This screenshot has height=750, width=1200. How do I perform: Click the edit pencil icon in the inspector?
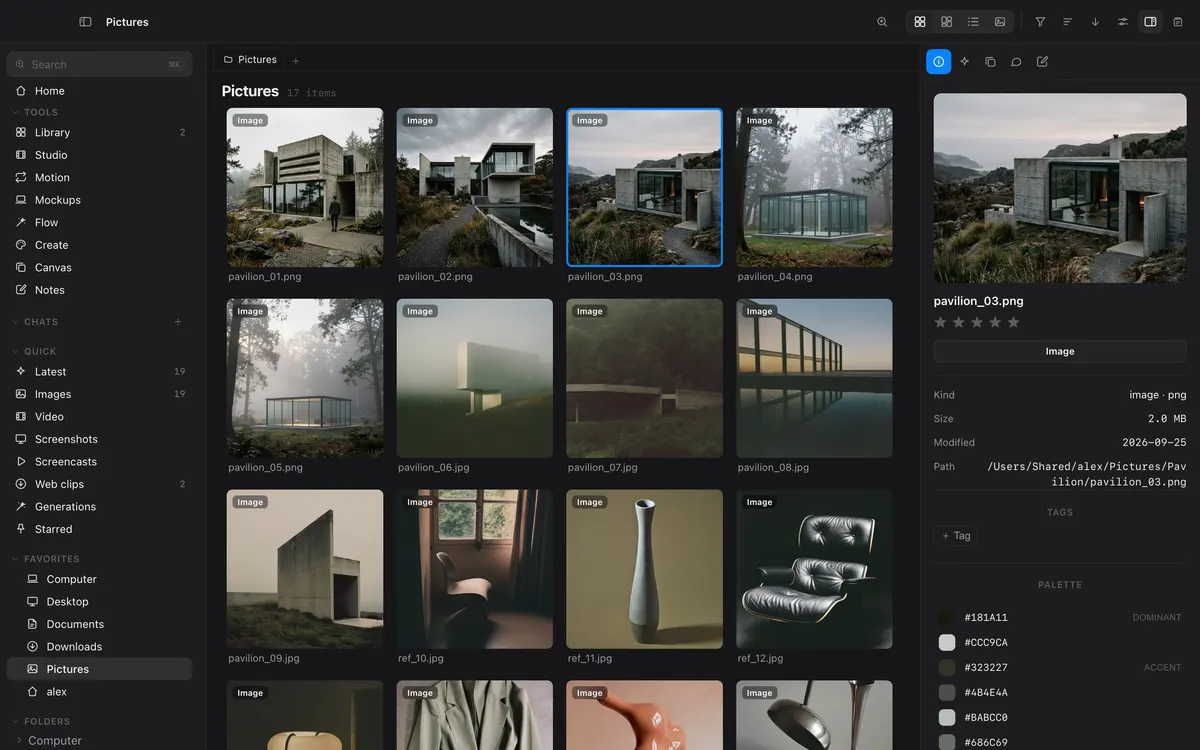point(1042,62)
